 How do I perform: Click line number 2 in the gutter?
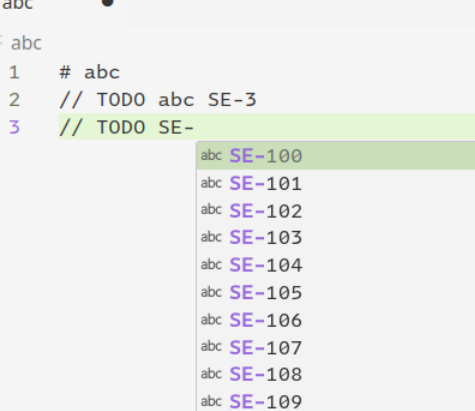point(14,100)
